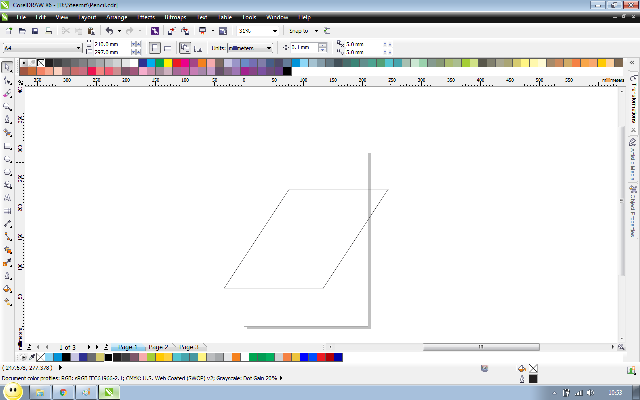Click the horizontal scrollbar thumb
Viewport: 640px width, 400px height.
click(x=481, y=347)
